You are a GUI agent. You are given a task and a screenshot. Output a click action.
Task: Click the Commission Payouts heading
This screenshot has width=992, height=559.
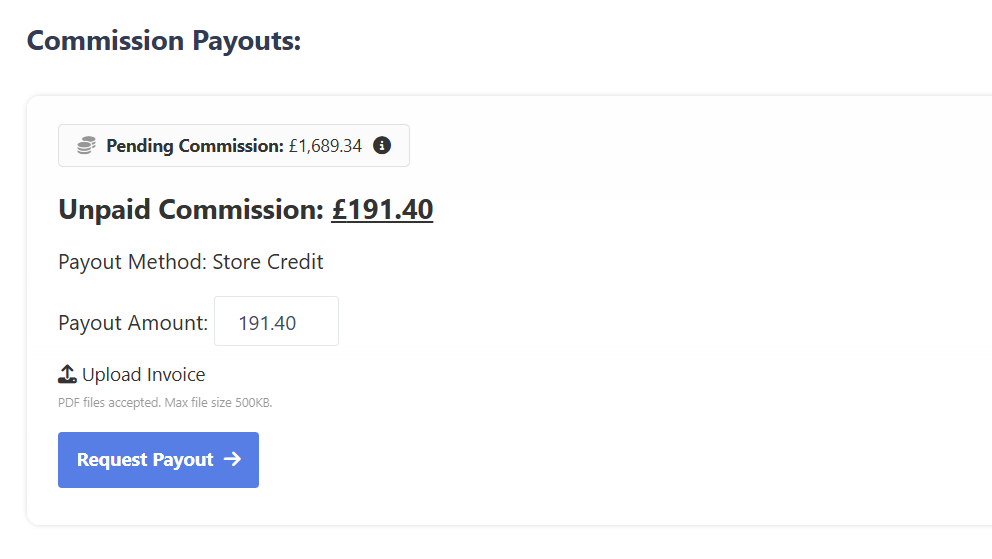(x=163, y=41)
